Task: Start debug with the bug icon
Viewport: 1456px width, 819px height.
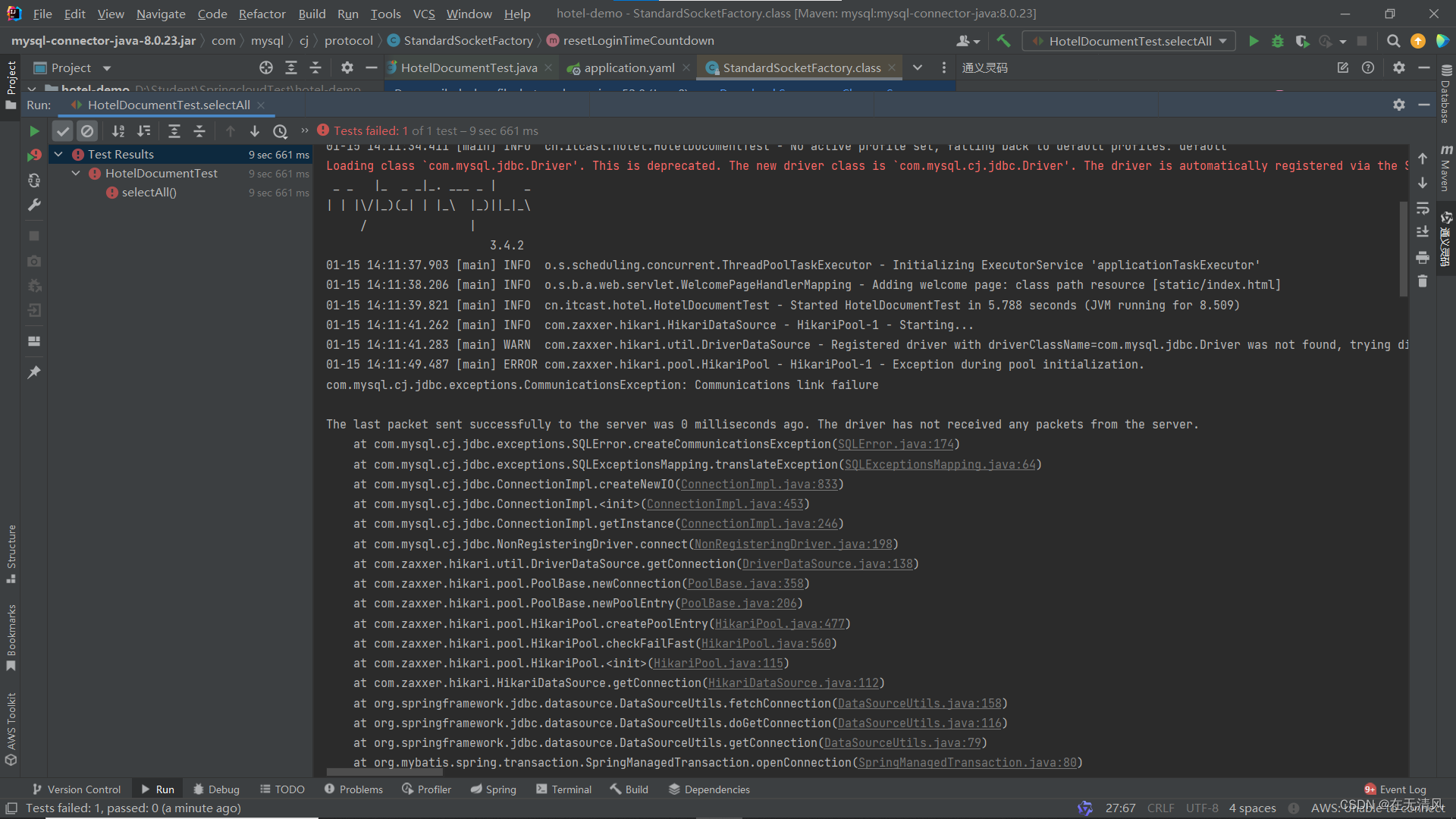Action: [1278, 41]
